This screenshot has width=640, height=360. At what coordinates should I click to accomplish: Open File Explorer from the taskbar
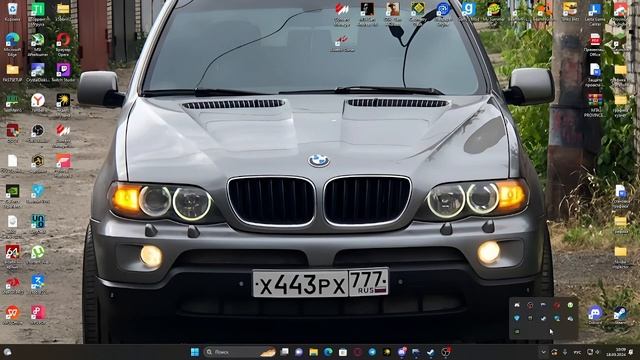coord(313,352)
